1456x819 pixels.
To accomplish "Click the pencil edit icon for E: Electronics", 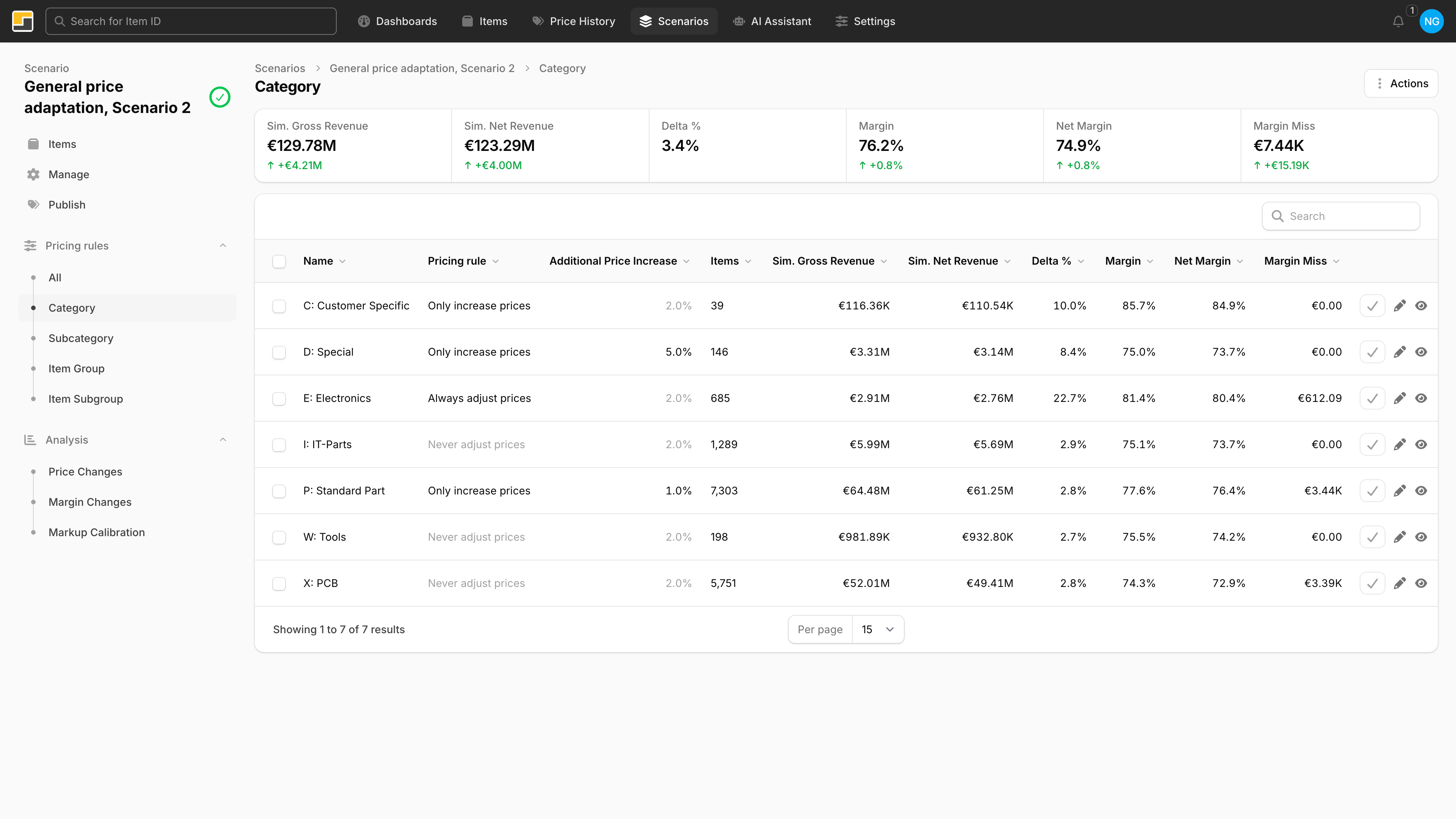I will pyautogui.click(x=1400, y=399).
